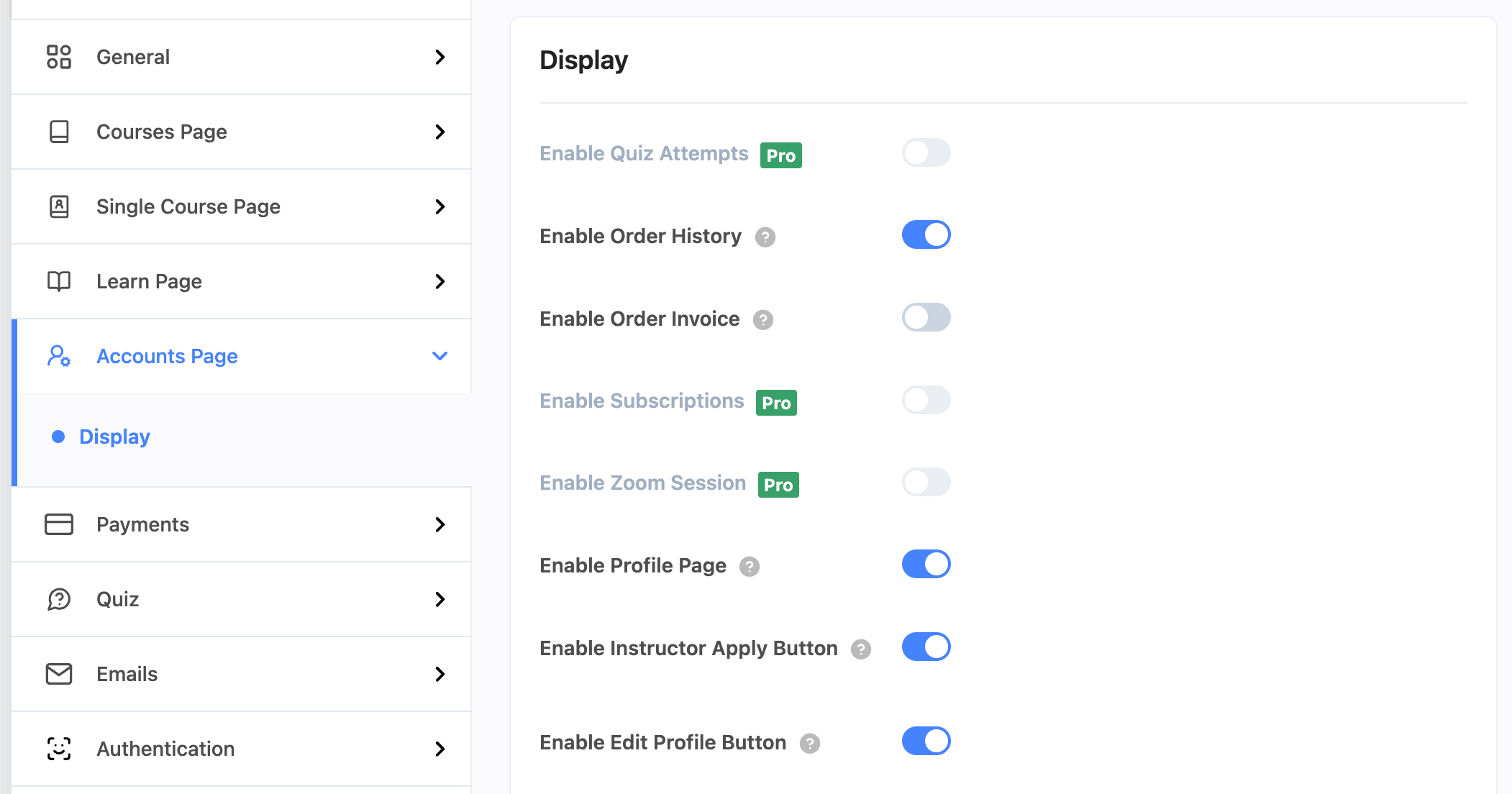Turn on the Enable Order Invoice toggle

click(x=926, y=318)
